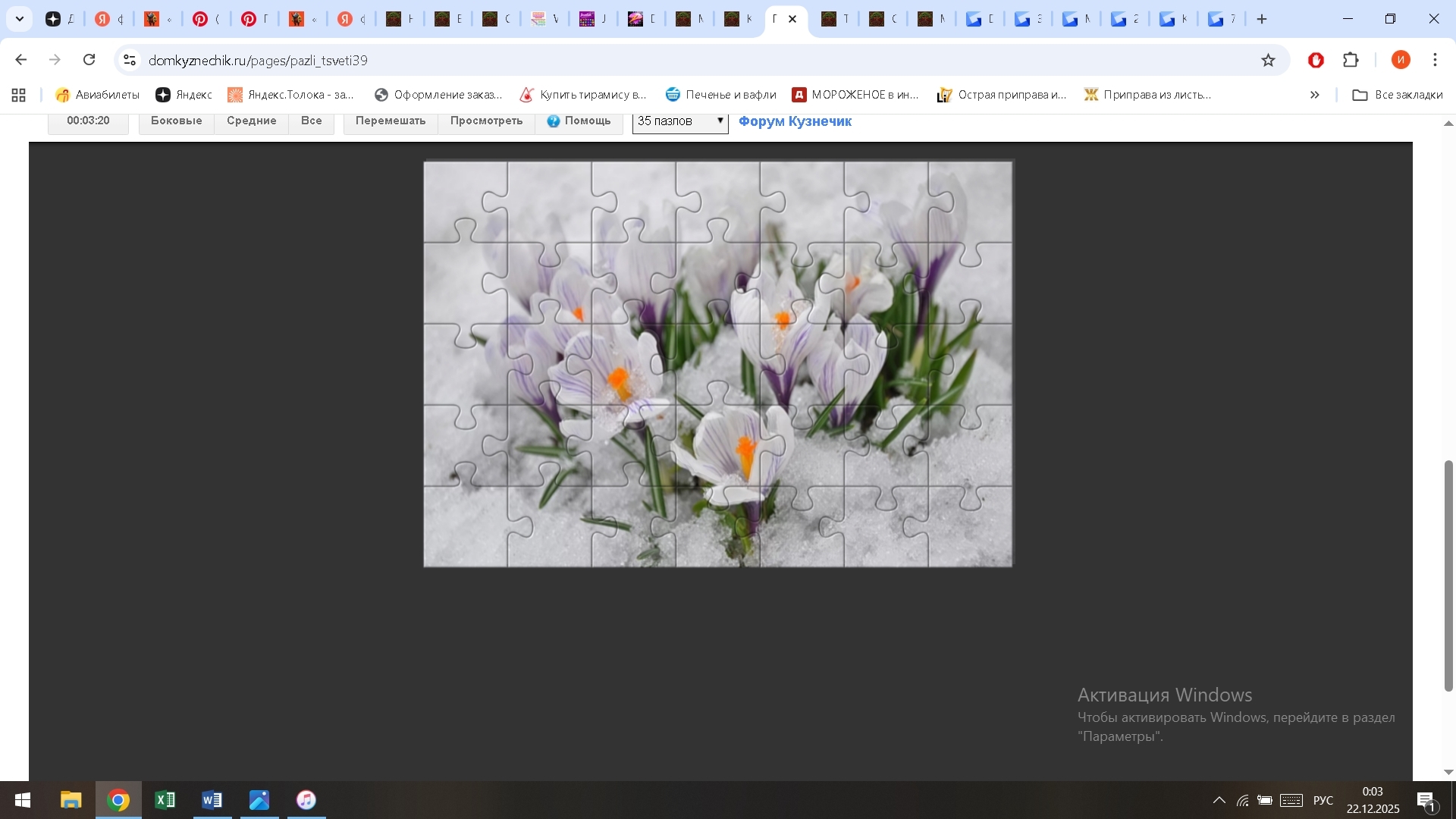Open Word from the taskbar
The height and width of the screenshot is (819, 1456).
(x=212, y=800)
